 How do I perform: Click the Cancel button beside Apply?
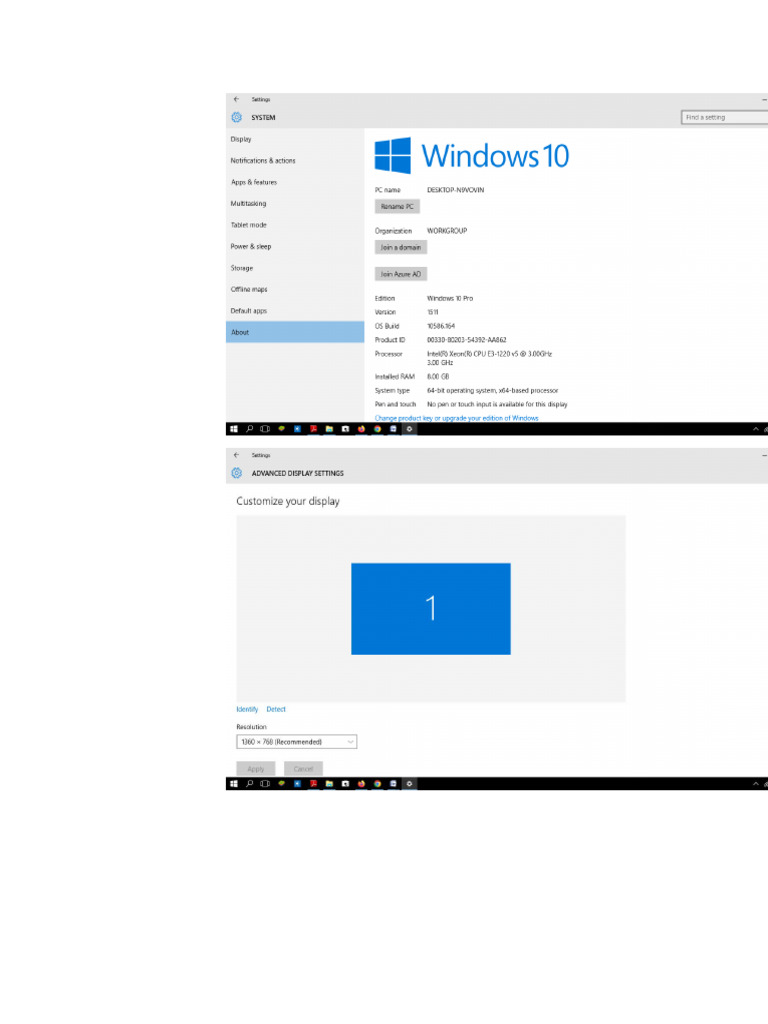303,769
